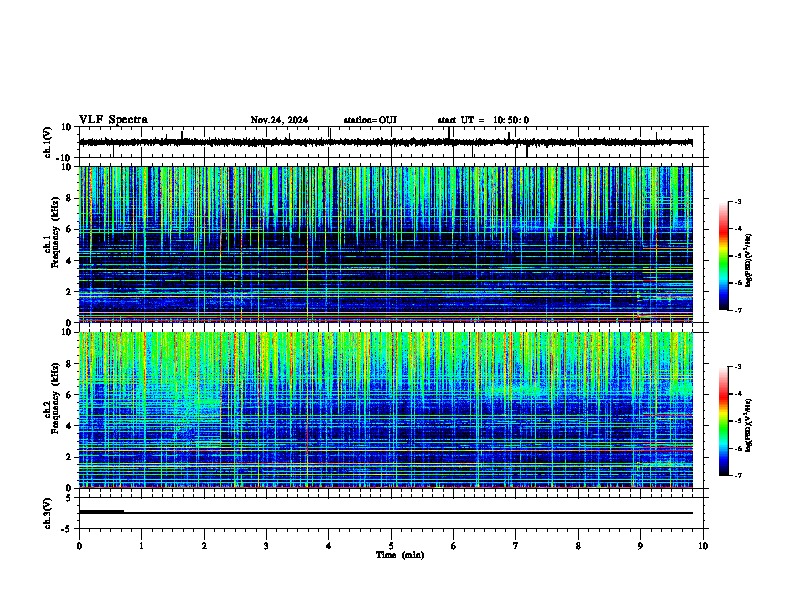Click the 8 kHz tick on ch.2 spectrogram
The width and height of the screenshot is (792, 612).
coord(69,364)
